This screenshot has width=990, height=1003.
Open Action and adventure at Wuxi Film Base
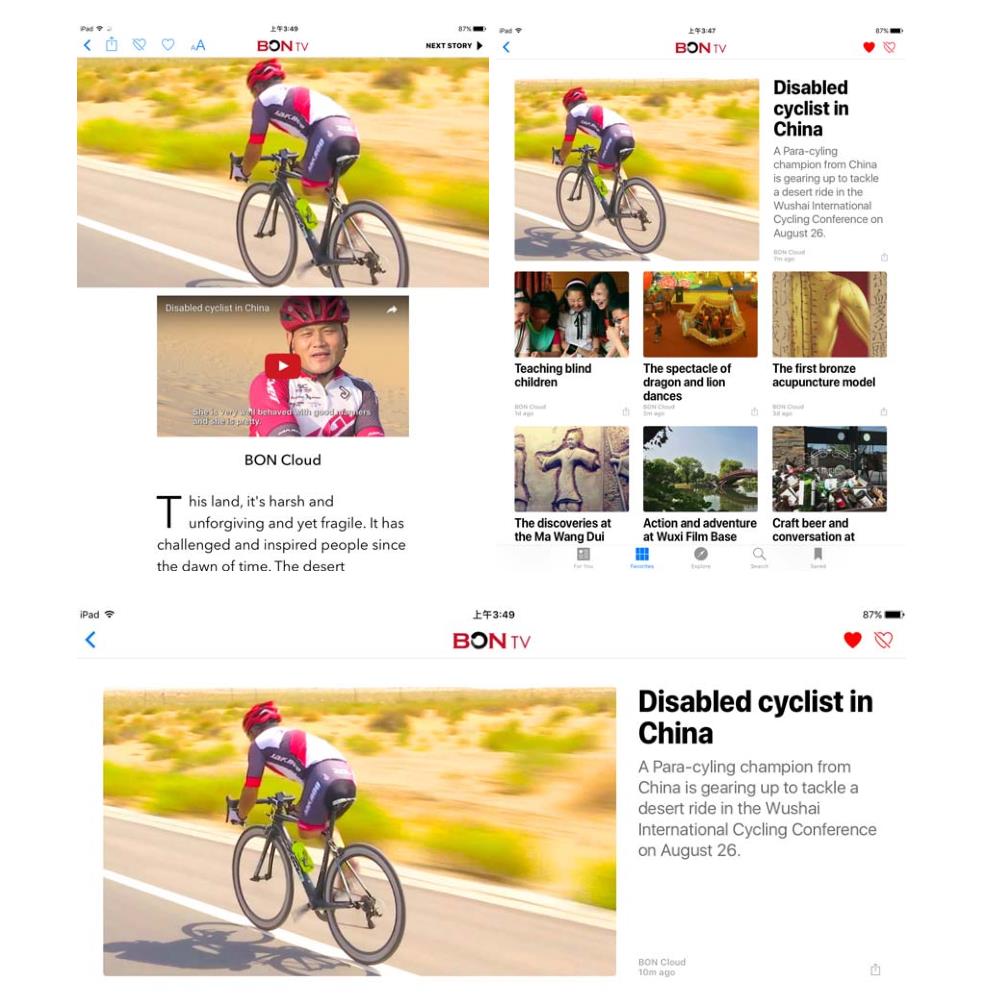pyautogui.click(x=700, y=530)
